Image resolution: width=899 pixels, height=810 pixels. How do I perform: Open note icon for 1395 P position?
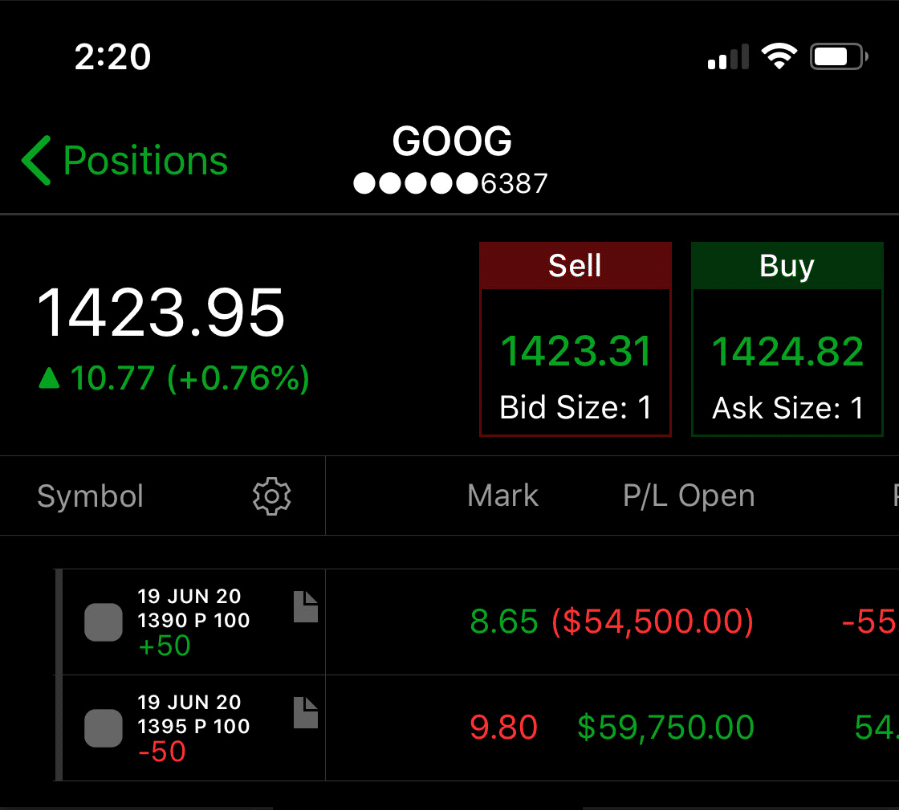[x=306, y=713]
